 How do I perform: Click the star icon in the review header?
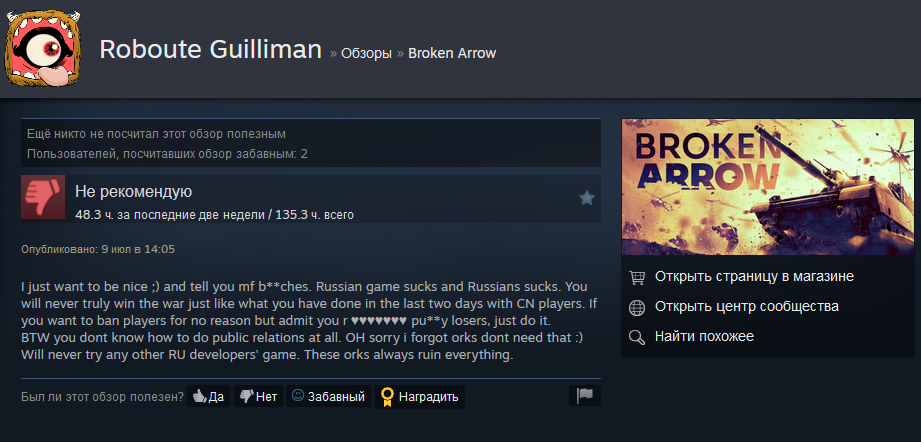pyautogui.click(x=587, y=198)
